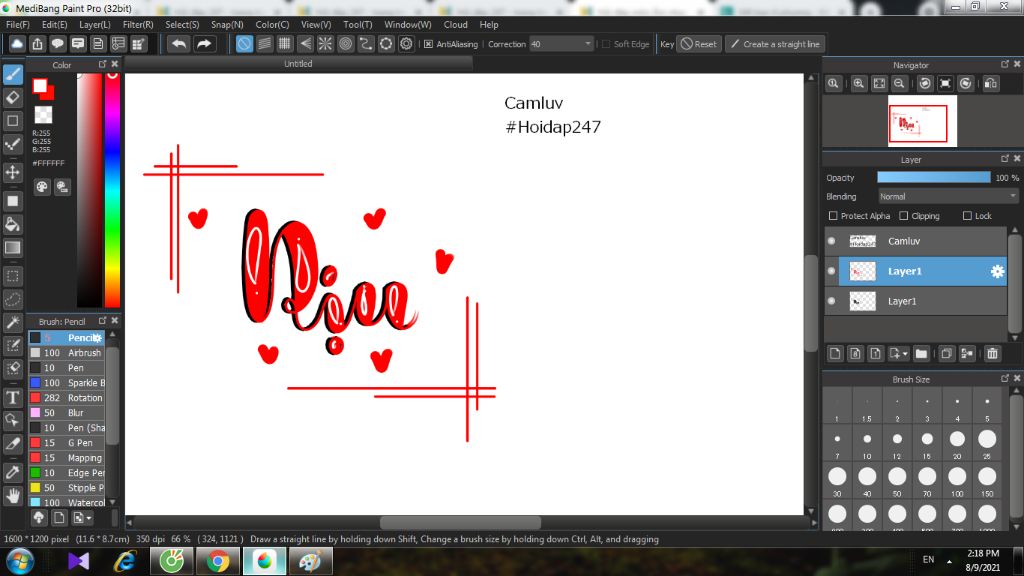Click the Undo arrow
Viewport: 1024px width, 576px height.
click(x=178, y=44)
